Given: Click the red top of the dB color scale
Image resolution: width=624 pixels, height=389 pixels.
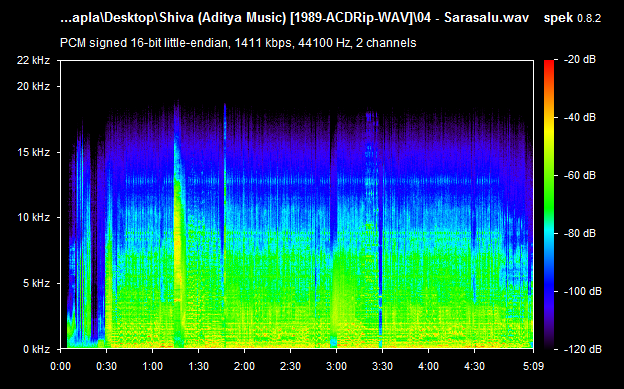Looking at the screenshot, I should 549,66.
